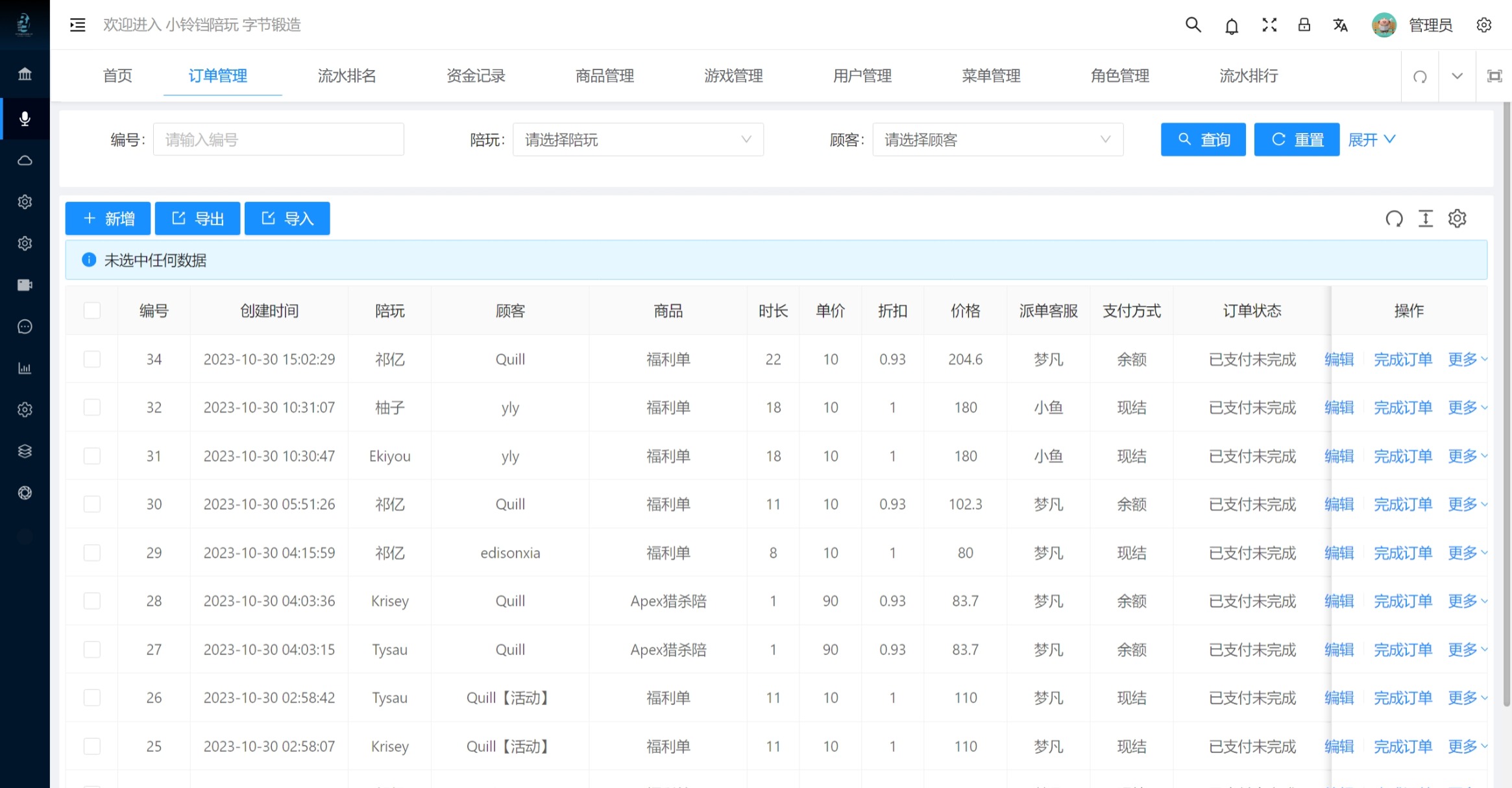Click the 新增 add button
Viewport: 1512px width, 788px height.
click(108, 219)
